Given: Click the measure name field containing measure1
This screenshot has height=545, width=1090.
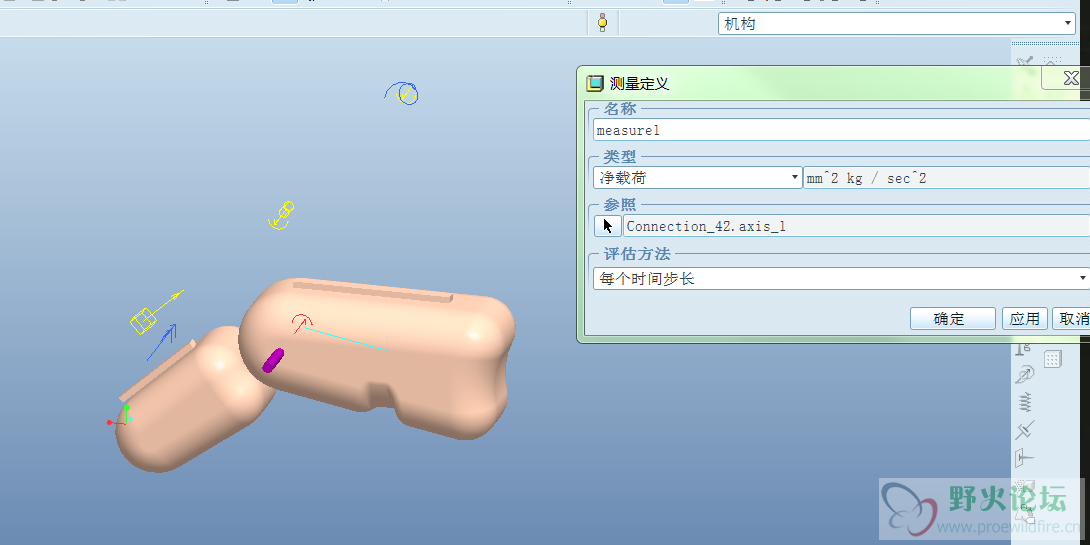Looking at the screenshot, I should pos(842,130).
